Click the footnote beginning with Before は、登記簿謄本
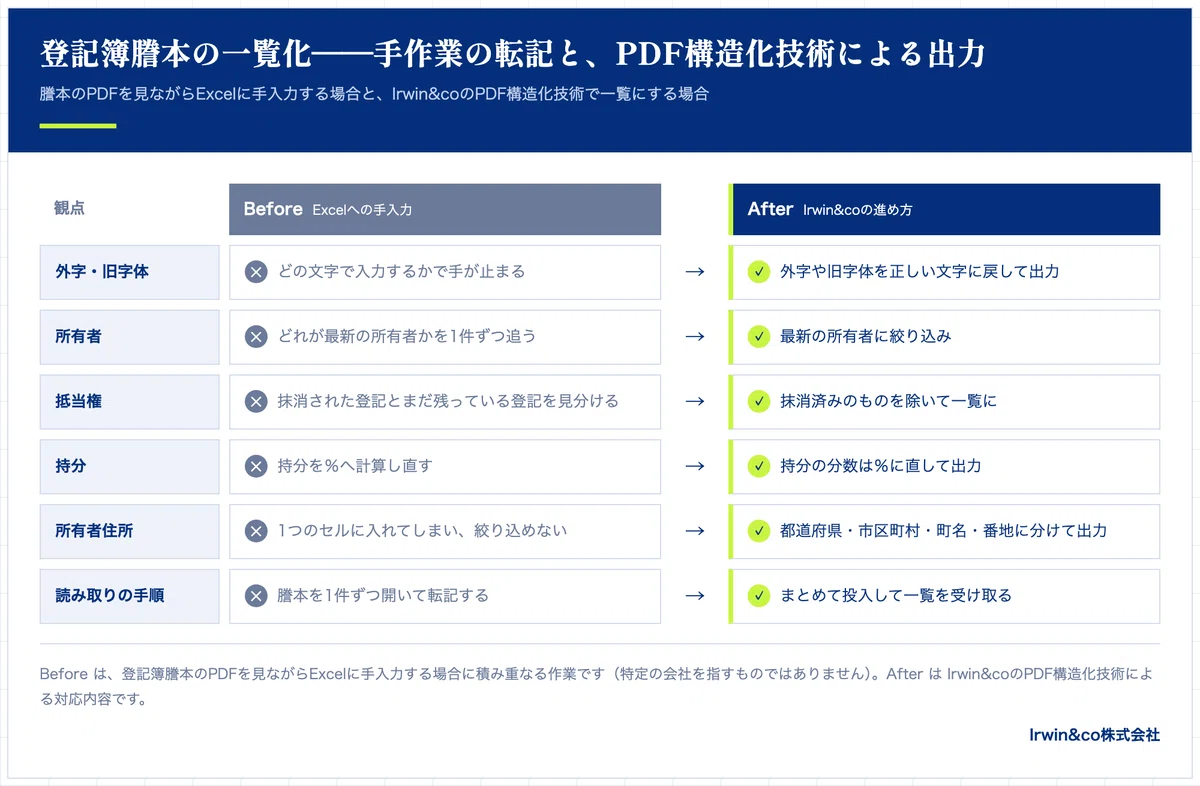 (x=596, y=687)
